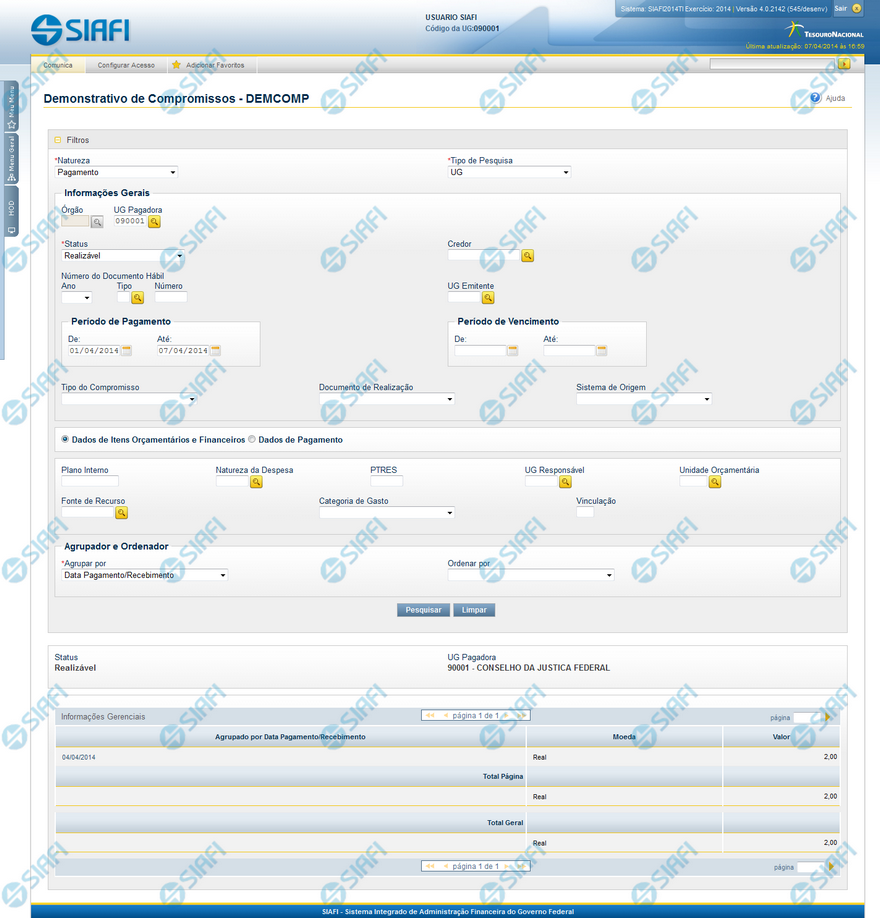Select Dados de Itens Orçamentários e Financeiros radio

click(66, 439)
